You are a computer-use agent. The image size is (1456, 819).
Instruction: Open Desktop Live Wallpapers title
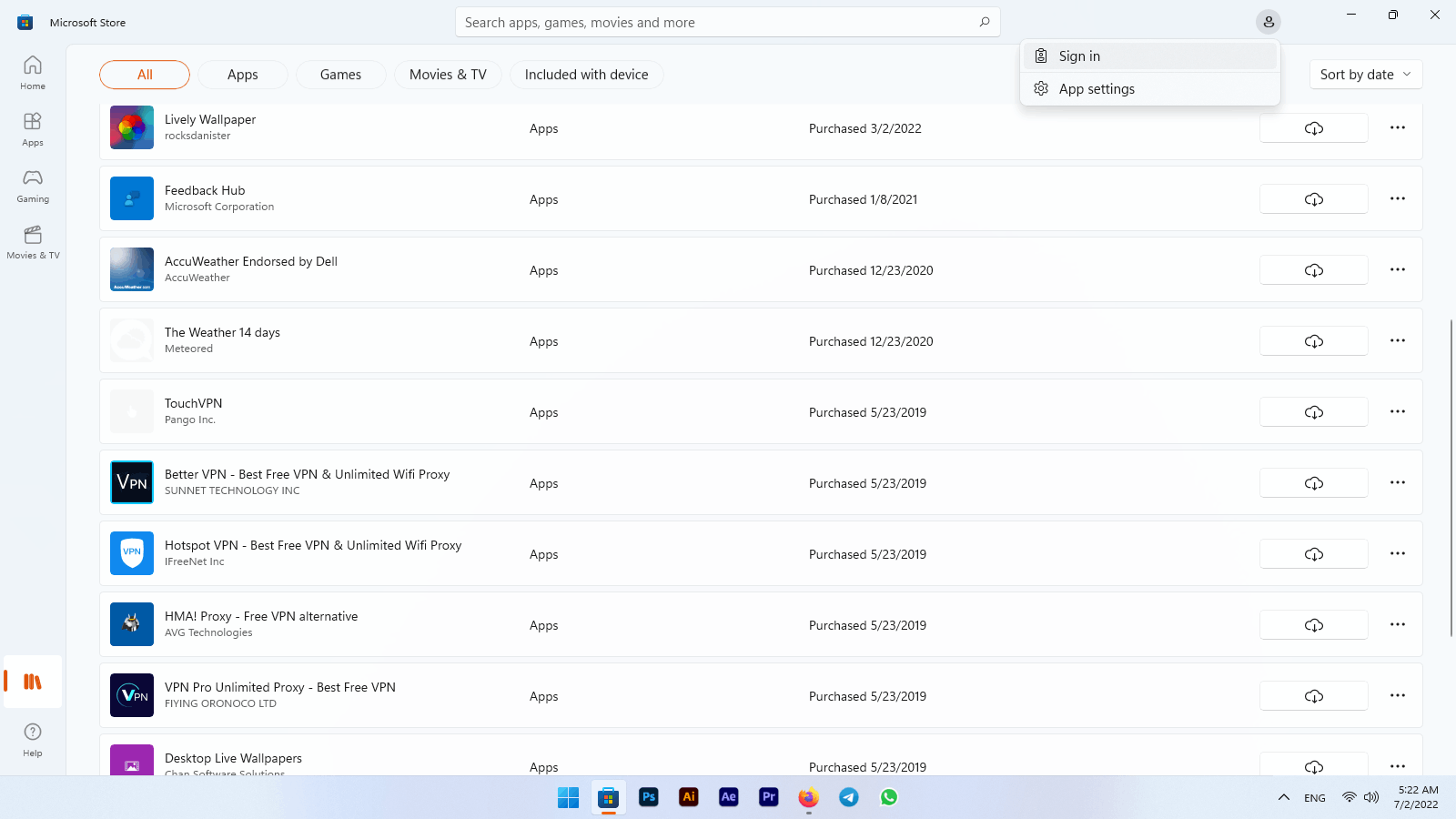tap(233, 758)
